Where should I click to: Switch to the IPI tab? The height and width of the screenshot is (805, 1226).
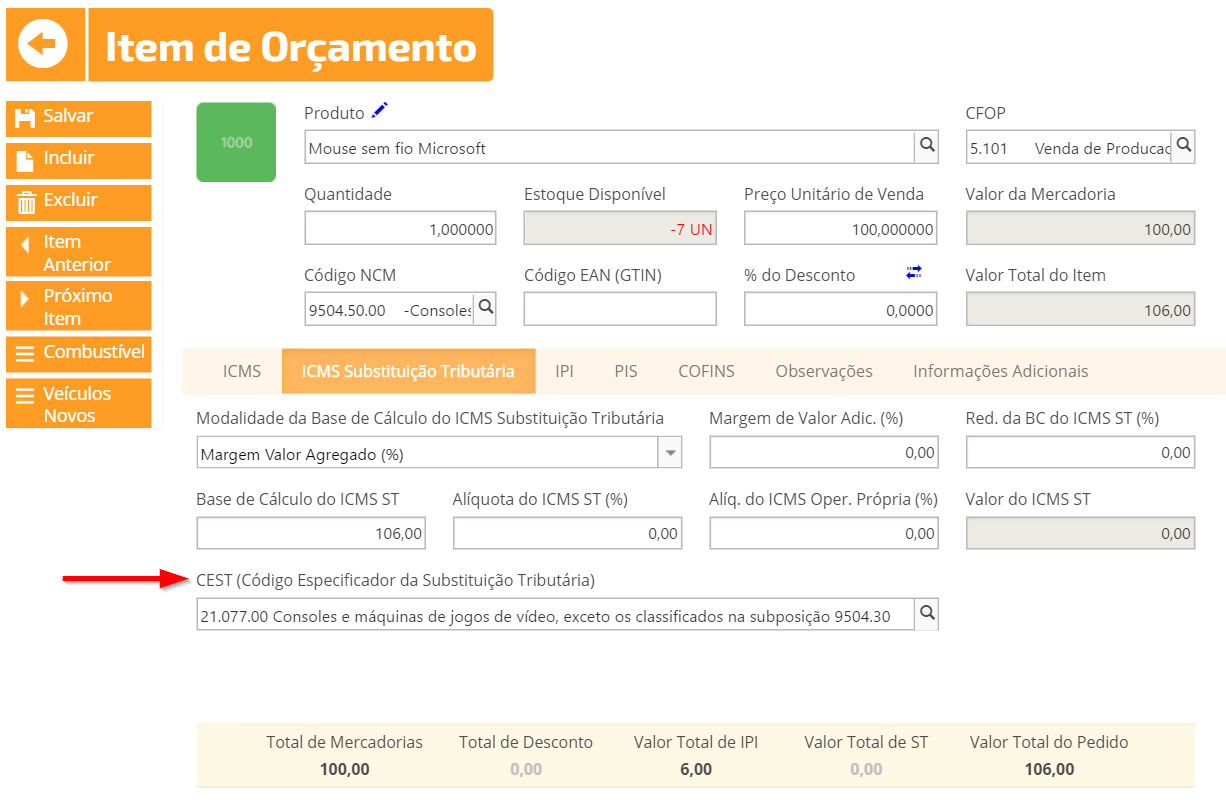coord(564,370)
